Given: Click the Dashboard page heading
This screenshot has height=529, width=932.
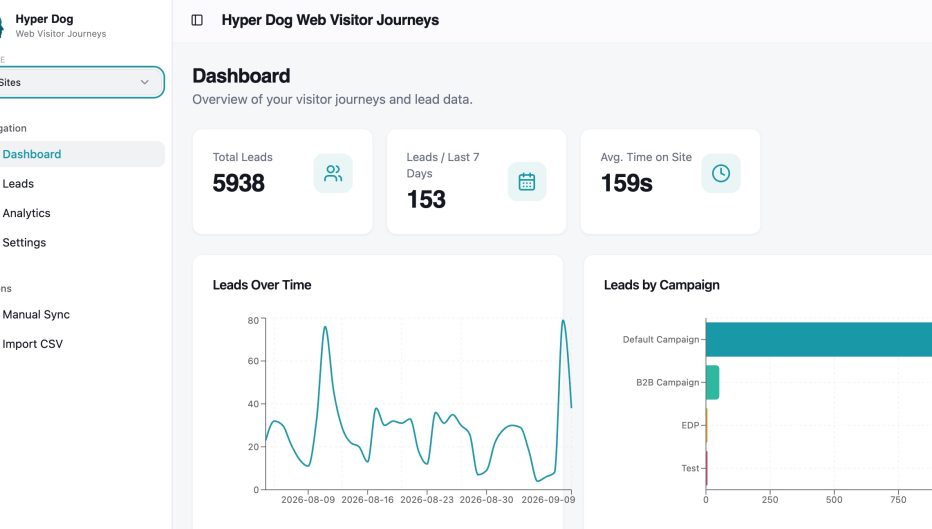Looking at the screenshot, I should (x=241, y=75).
